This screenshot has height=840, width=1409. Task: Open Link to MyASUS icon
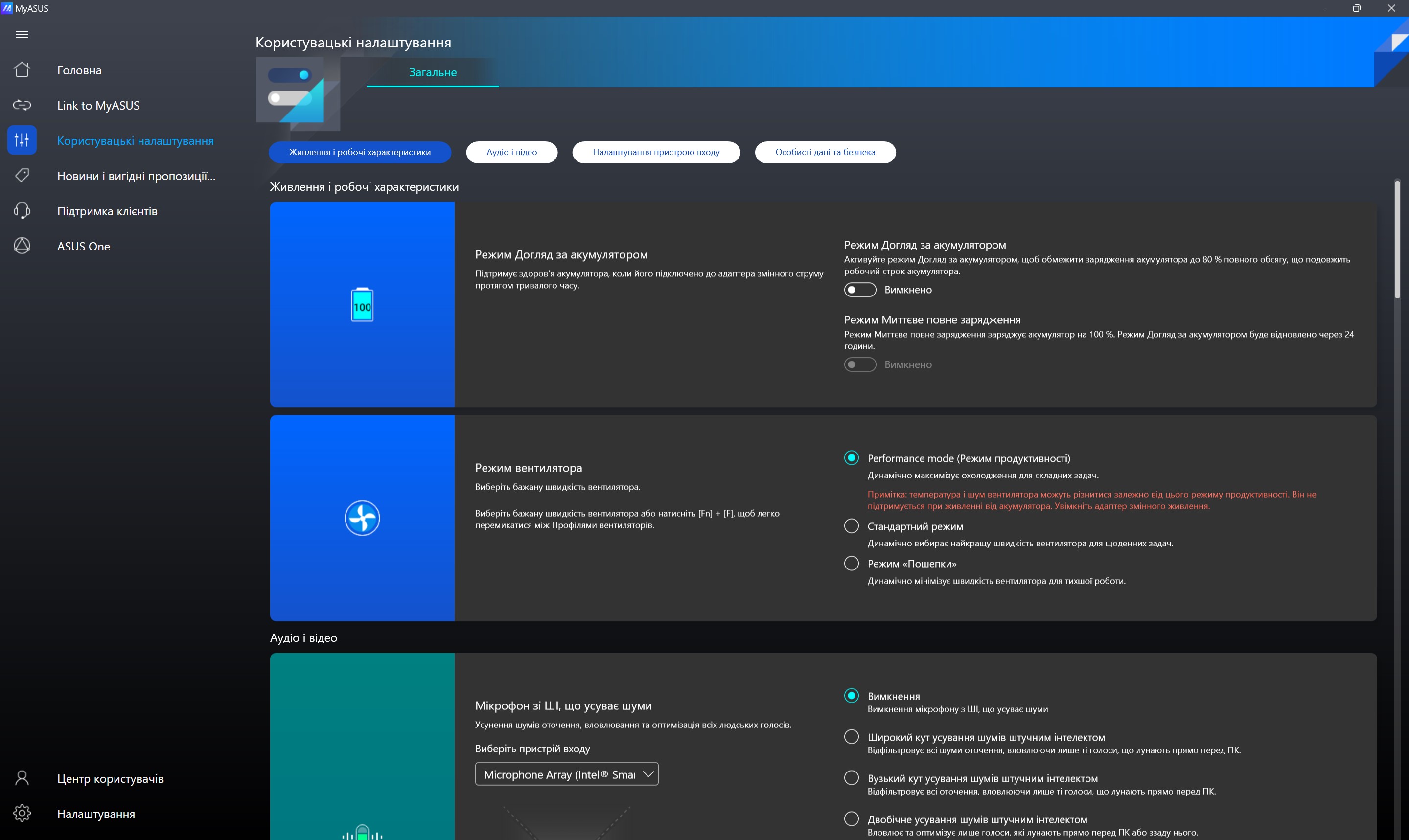(x=22, y=105)
